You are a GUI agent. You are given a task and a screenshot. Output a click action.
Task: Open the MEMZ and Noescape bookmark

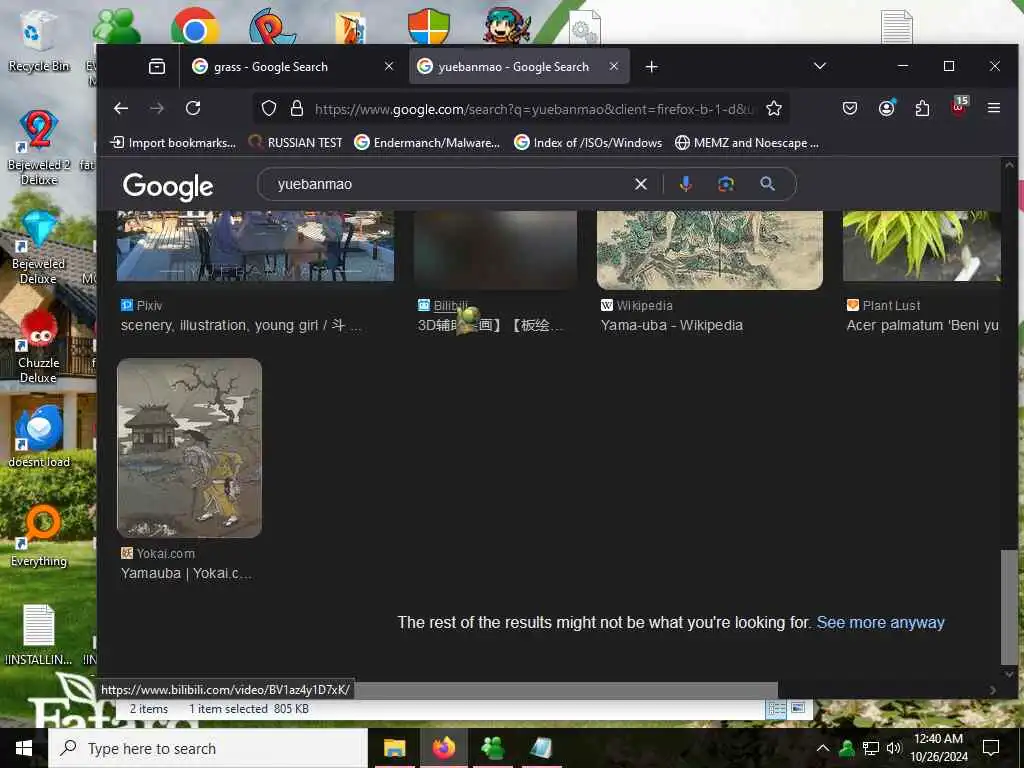tap(746, 143)
